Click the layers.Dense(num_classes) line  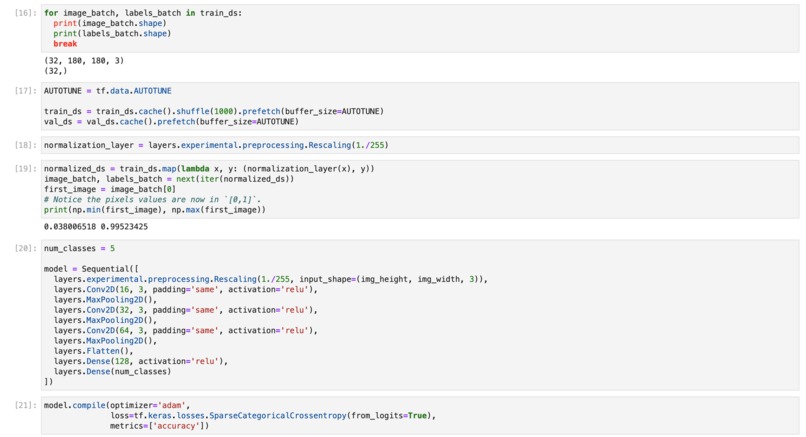coord(112,372)
